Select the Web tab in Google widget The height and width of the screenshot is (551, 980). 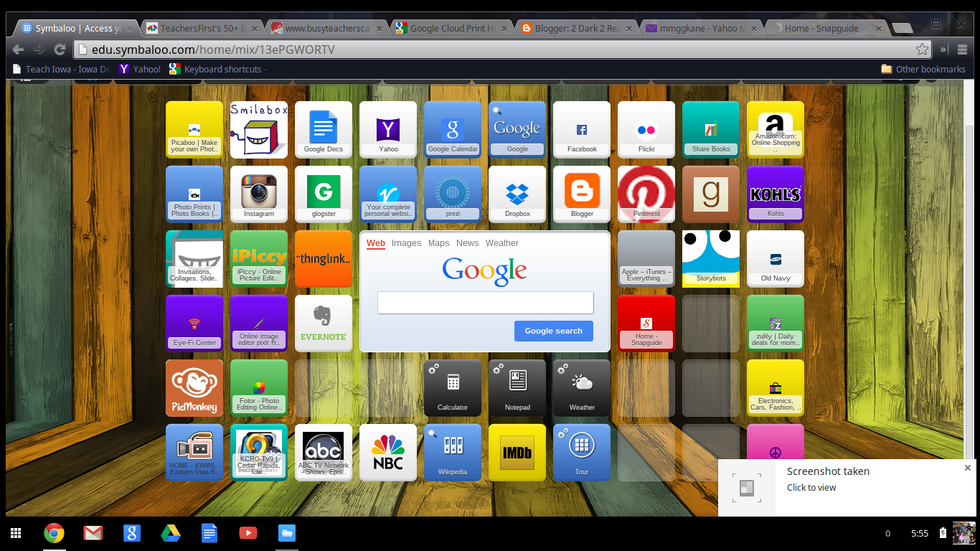click(376, 243)
